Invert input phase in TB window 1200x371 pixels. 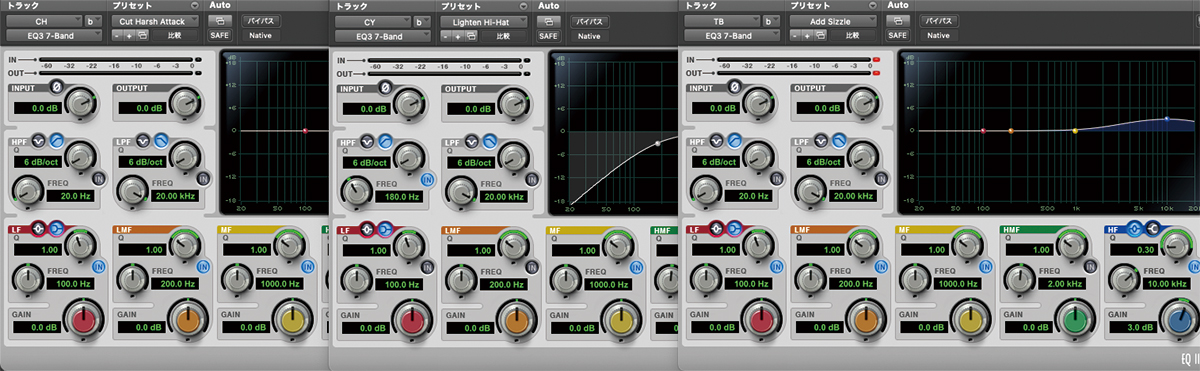click(x=736, y=87)
